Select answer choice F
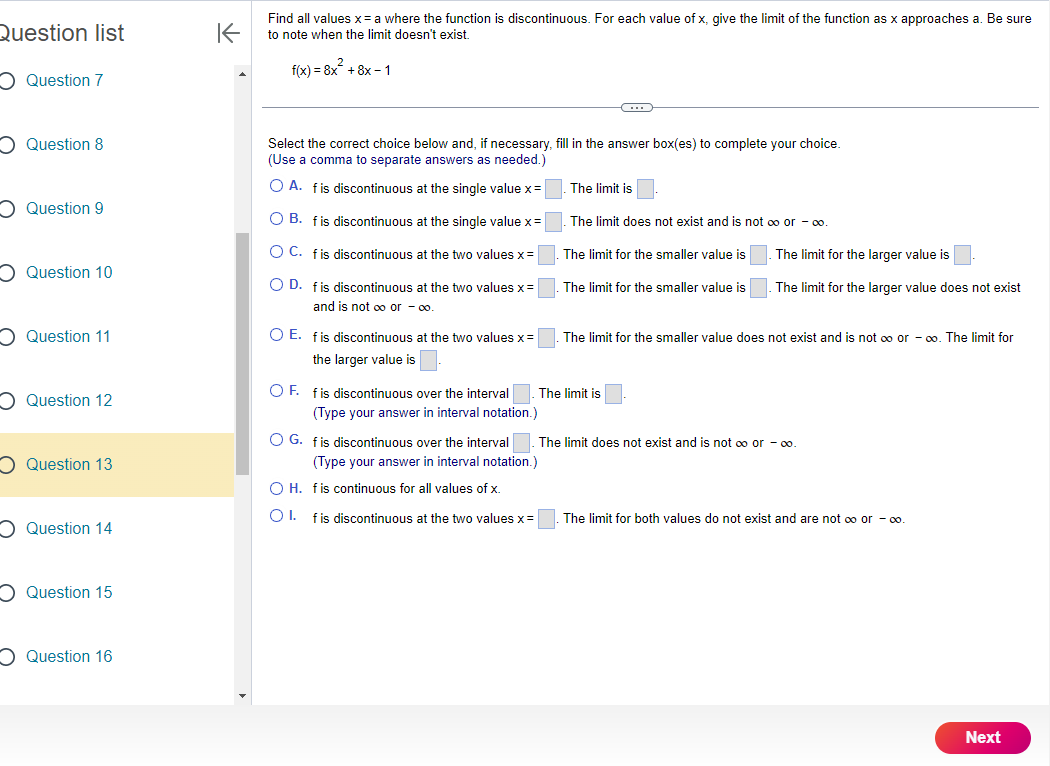1050x766 pixels. [276, 391]
